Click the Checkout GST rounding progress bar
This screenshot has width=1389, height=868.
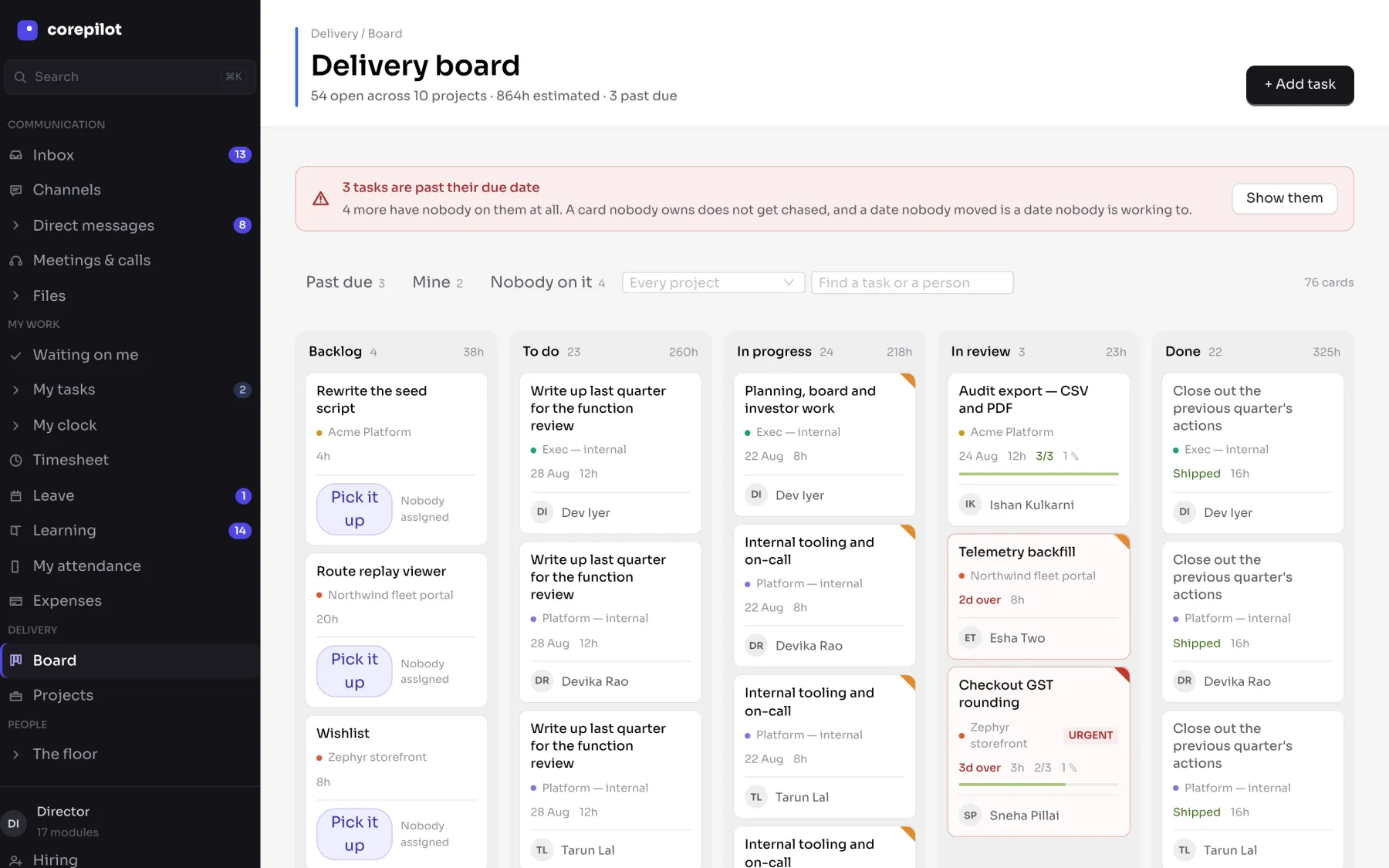tap(1039, 785)
